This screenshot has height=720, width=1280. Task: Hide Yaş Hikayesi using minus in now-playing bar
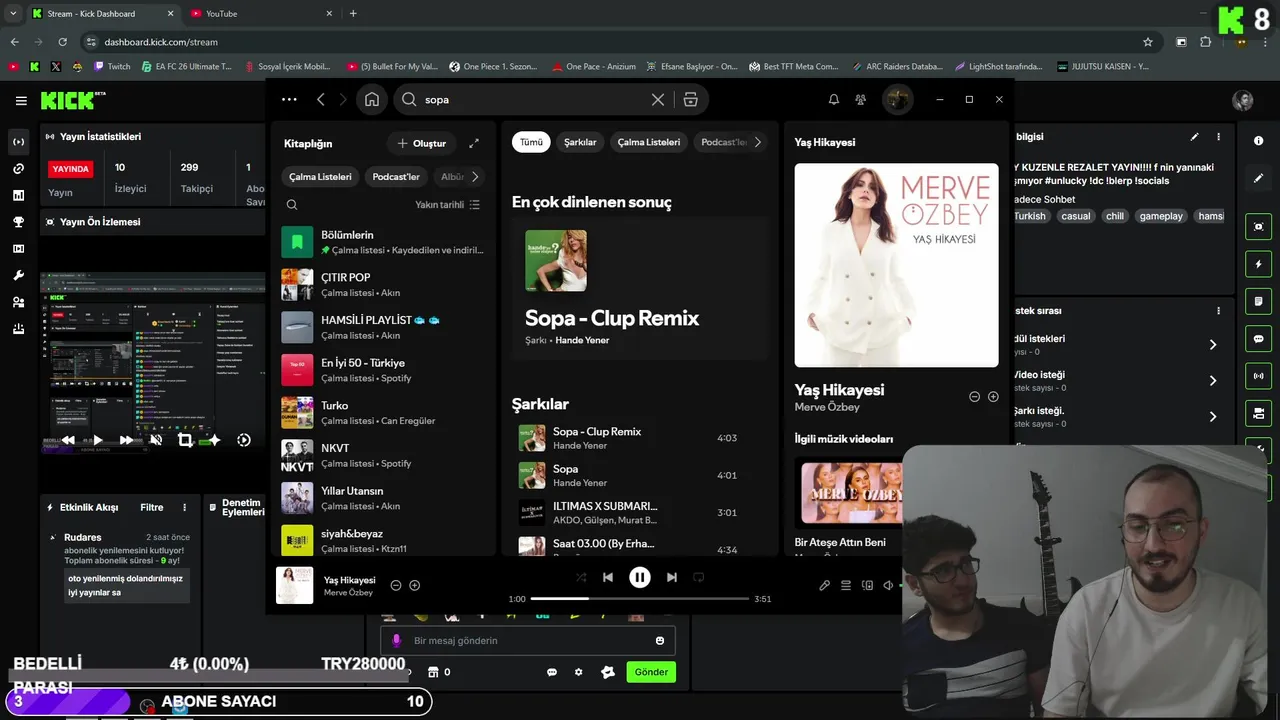tap(396, 586)
